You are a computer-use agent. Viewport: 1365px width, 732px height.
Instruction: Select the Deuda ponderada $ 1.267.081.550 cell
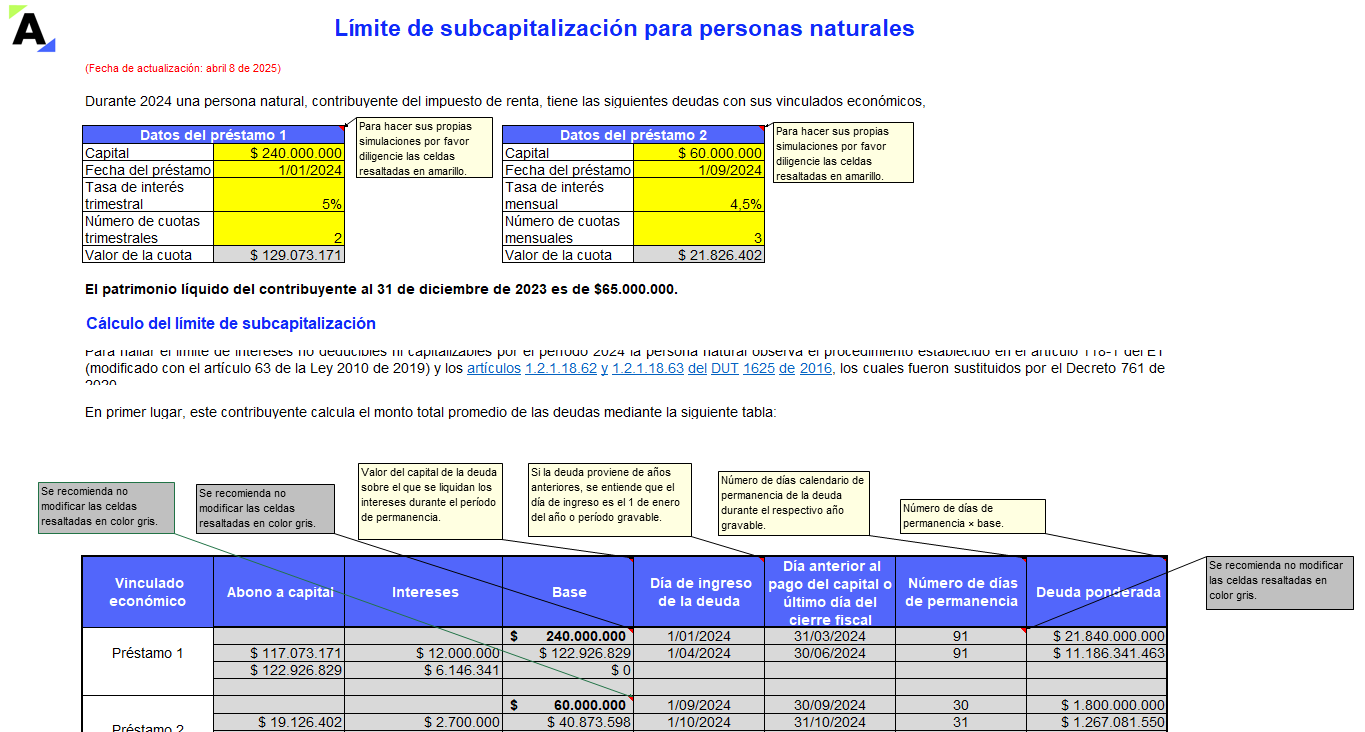1097,722
